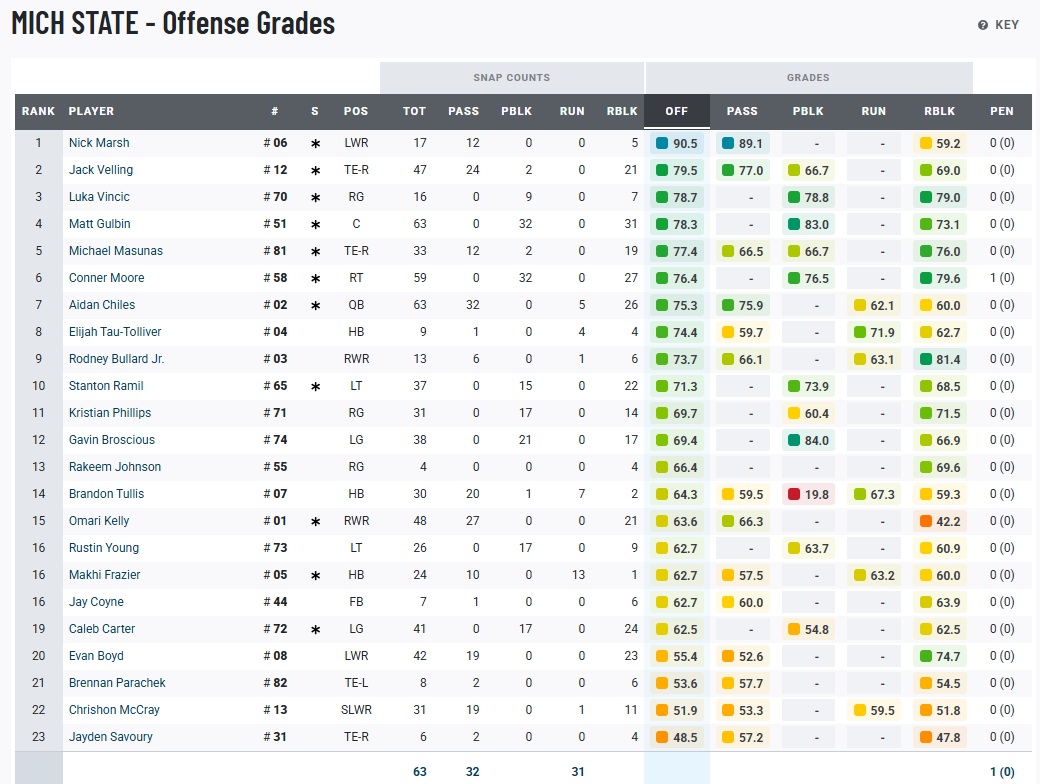Click starter asterisk in Caleb Carter row

click(315, 630)
